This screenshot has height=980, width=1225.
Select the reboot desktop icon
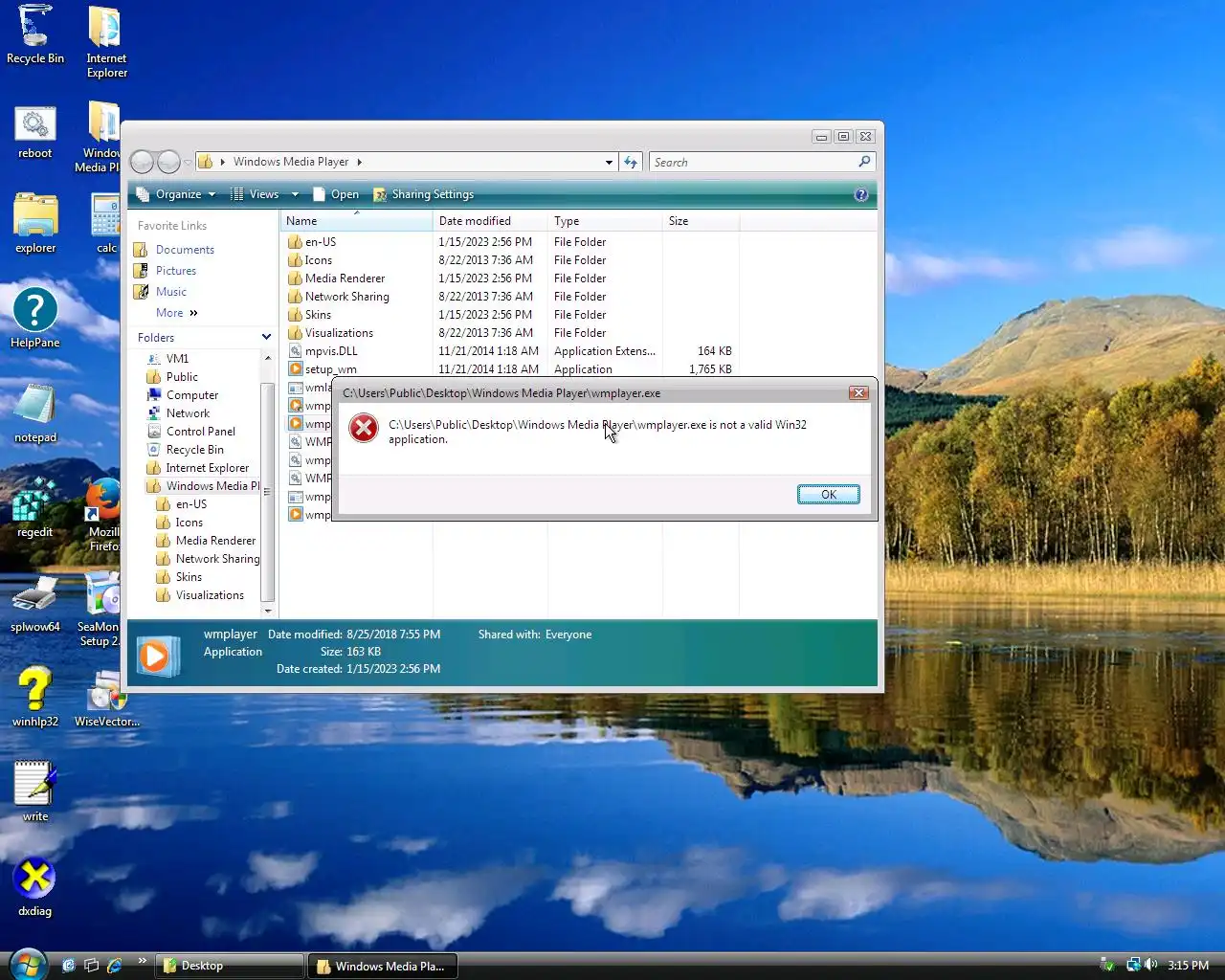[x=35, y=132]
